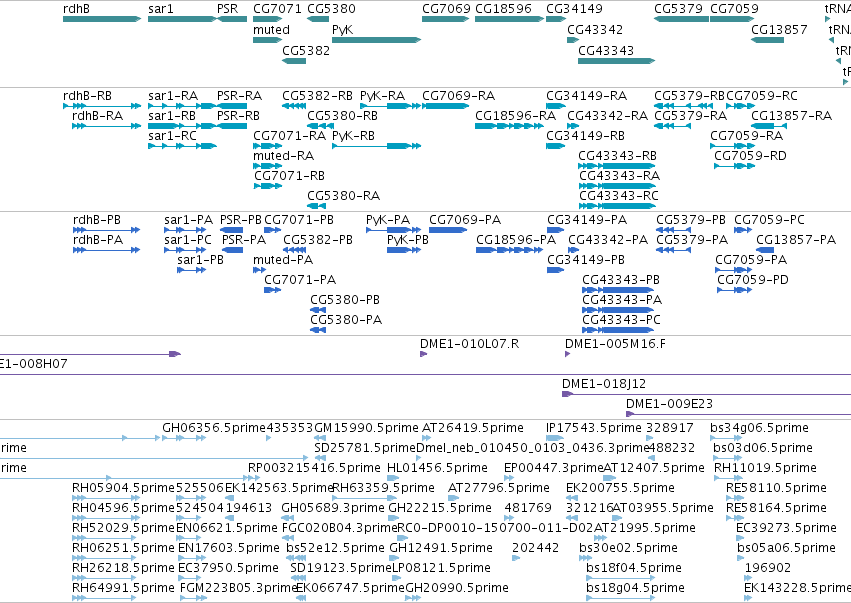The image size is (851, 603).
Task: Select the CG18596-RA transcript
Action: pos(509,126)
